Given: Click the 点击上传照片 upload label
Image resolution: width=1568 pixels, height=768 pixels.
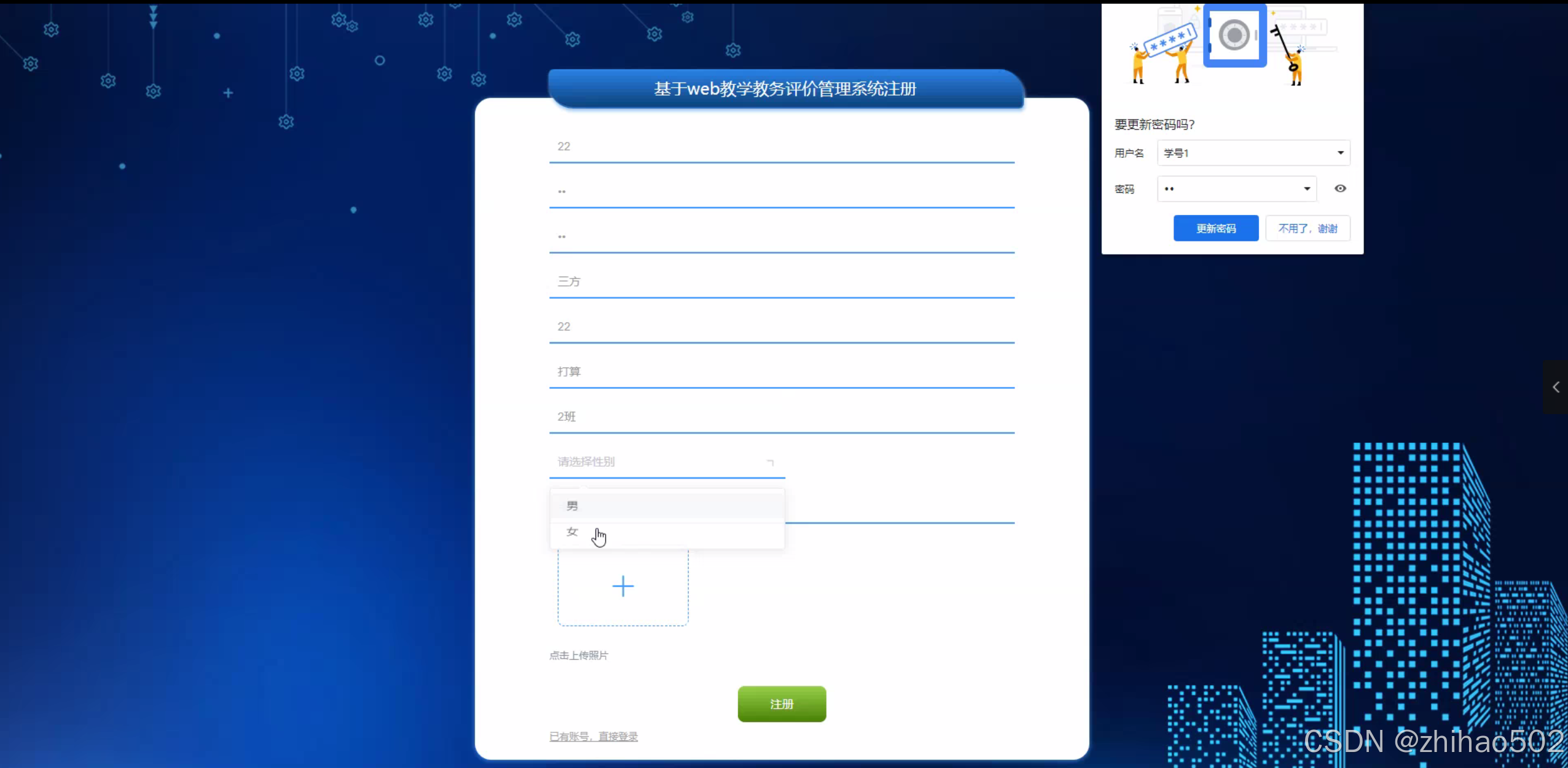Looking at the screenshot, I should [578, 655].
